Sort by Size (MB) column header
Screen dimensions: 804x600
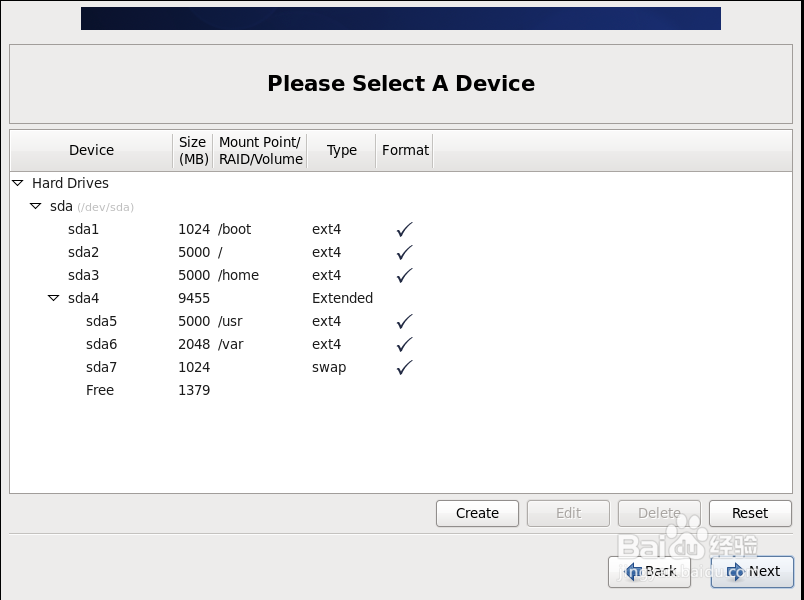pos(193,150)
